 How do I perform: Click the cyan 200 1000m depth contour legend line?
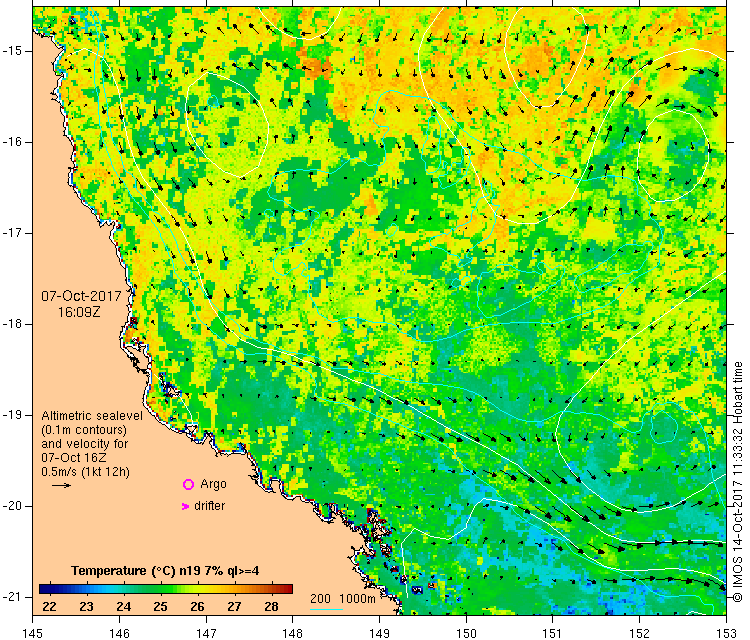326,609
